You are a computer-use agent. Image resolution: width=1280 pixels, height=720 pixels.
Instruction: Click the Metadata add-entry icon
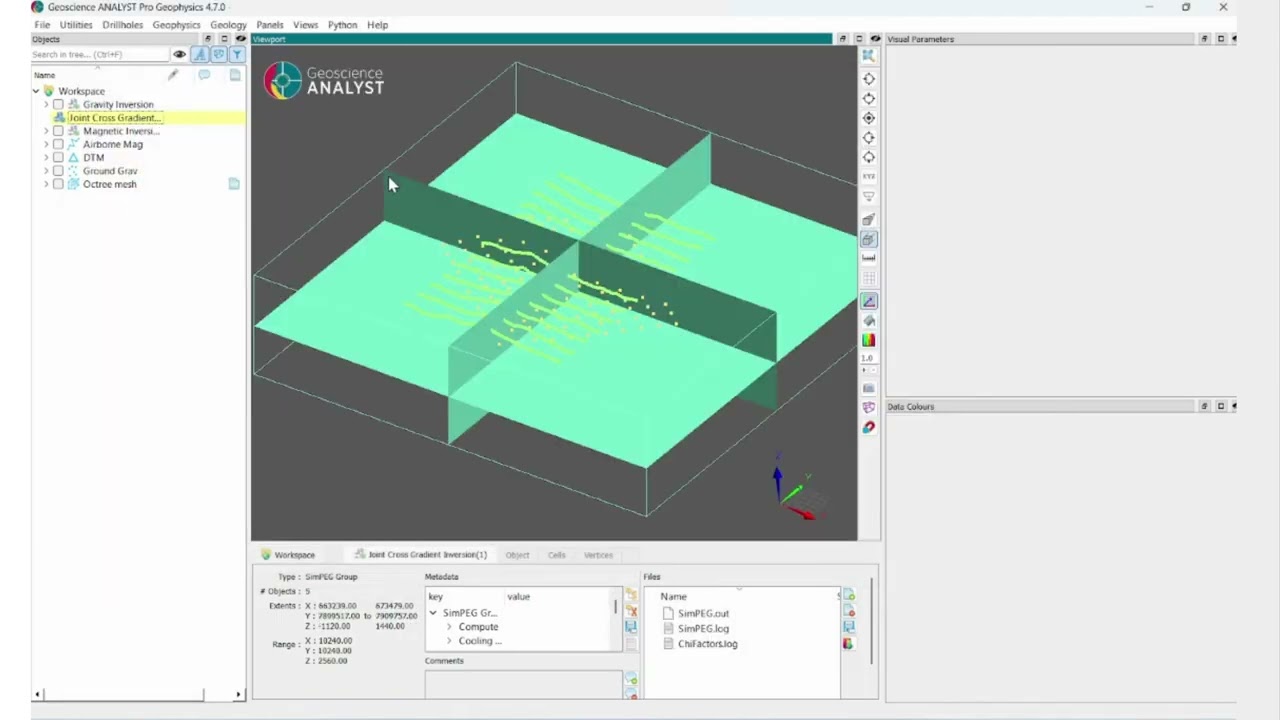[x=631, y=595]
